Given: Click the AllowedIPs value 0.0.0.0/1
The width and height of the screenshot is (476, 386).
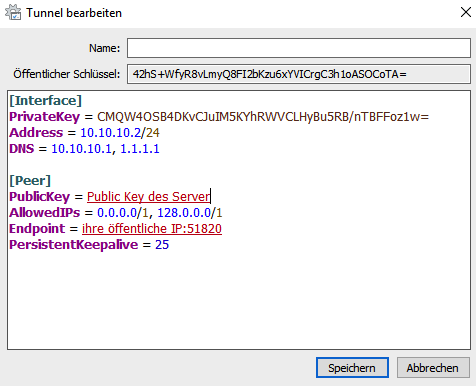Looking at the screenshot, I should 122,213.
